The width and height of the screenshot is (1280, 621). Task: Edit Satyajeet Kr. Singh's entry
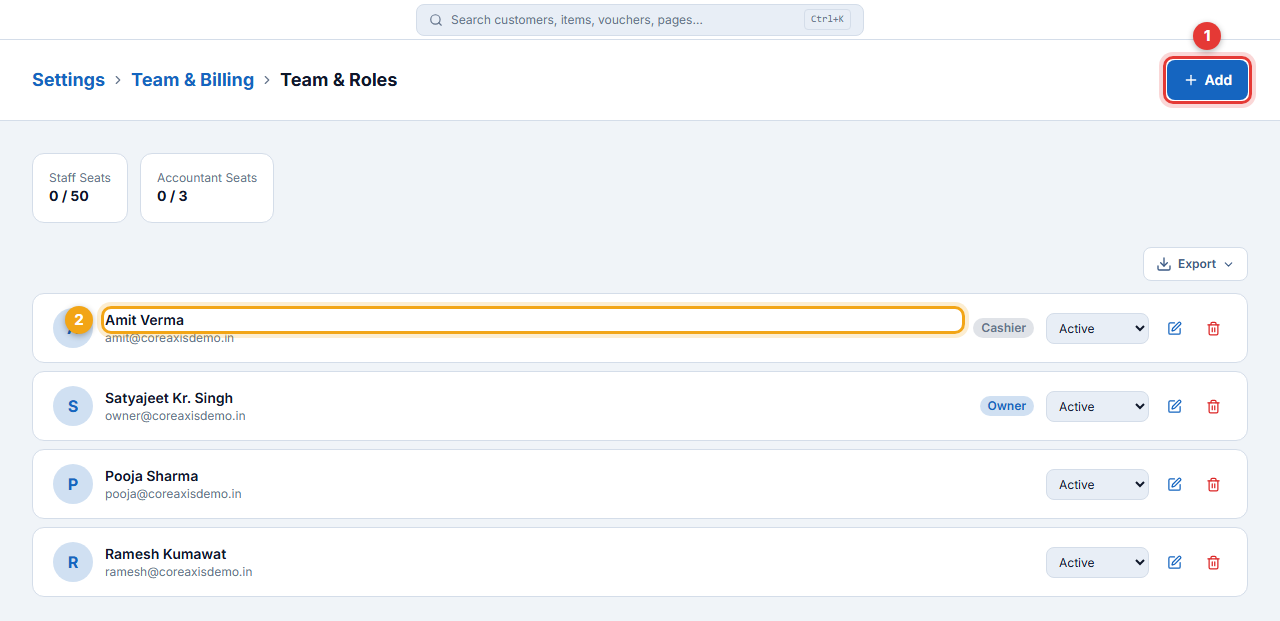tap(1175, 406)
